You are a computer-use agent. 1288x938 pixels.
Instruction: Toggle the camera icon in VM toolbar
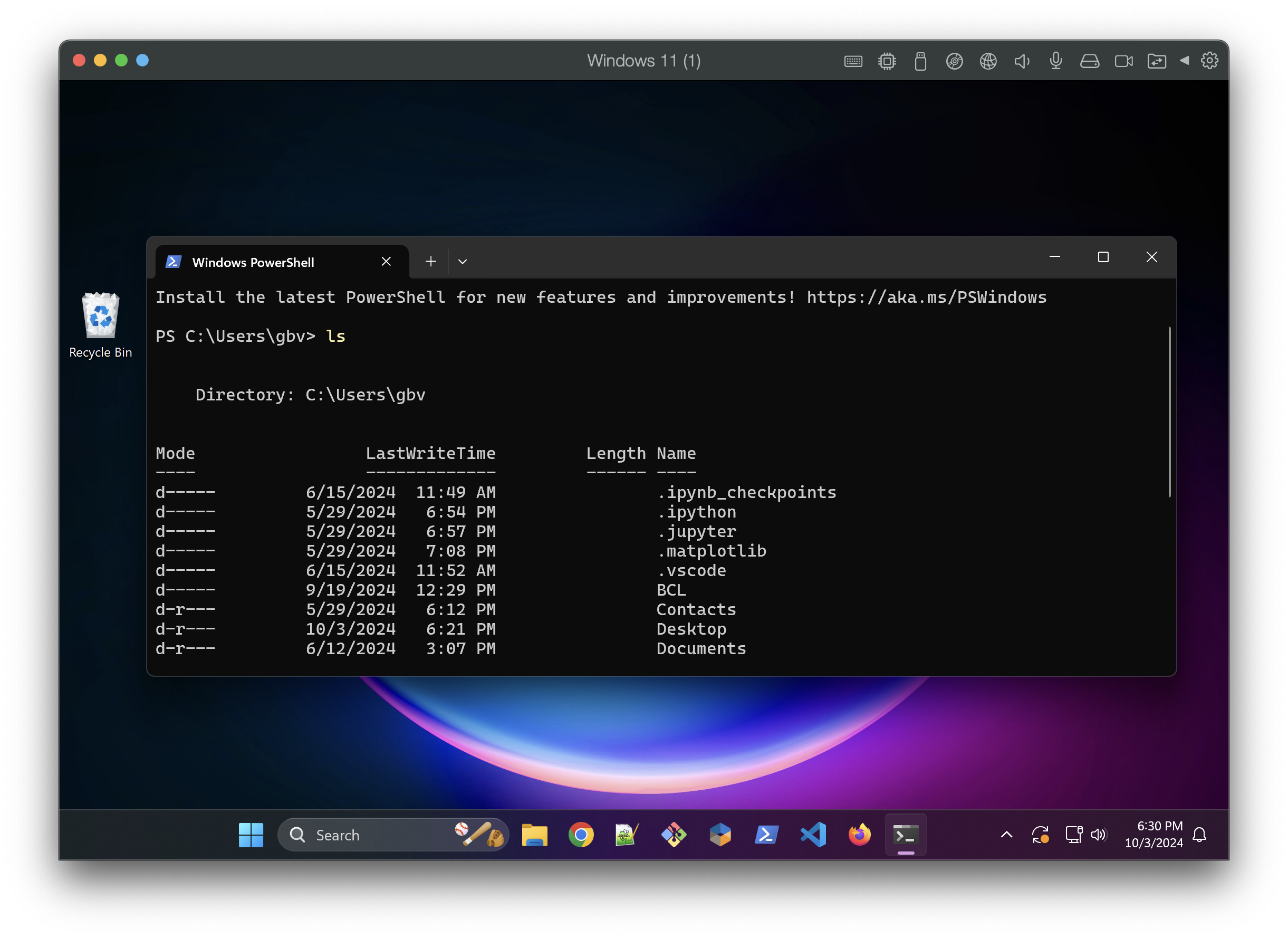pos(1123,61)
